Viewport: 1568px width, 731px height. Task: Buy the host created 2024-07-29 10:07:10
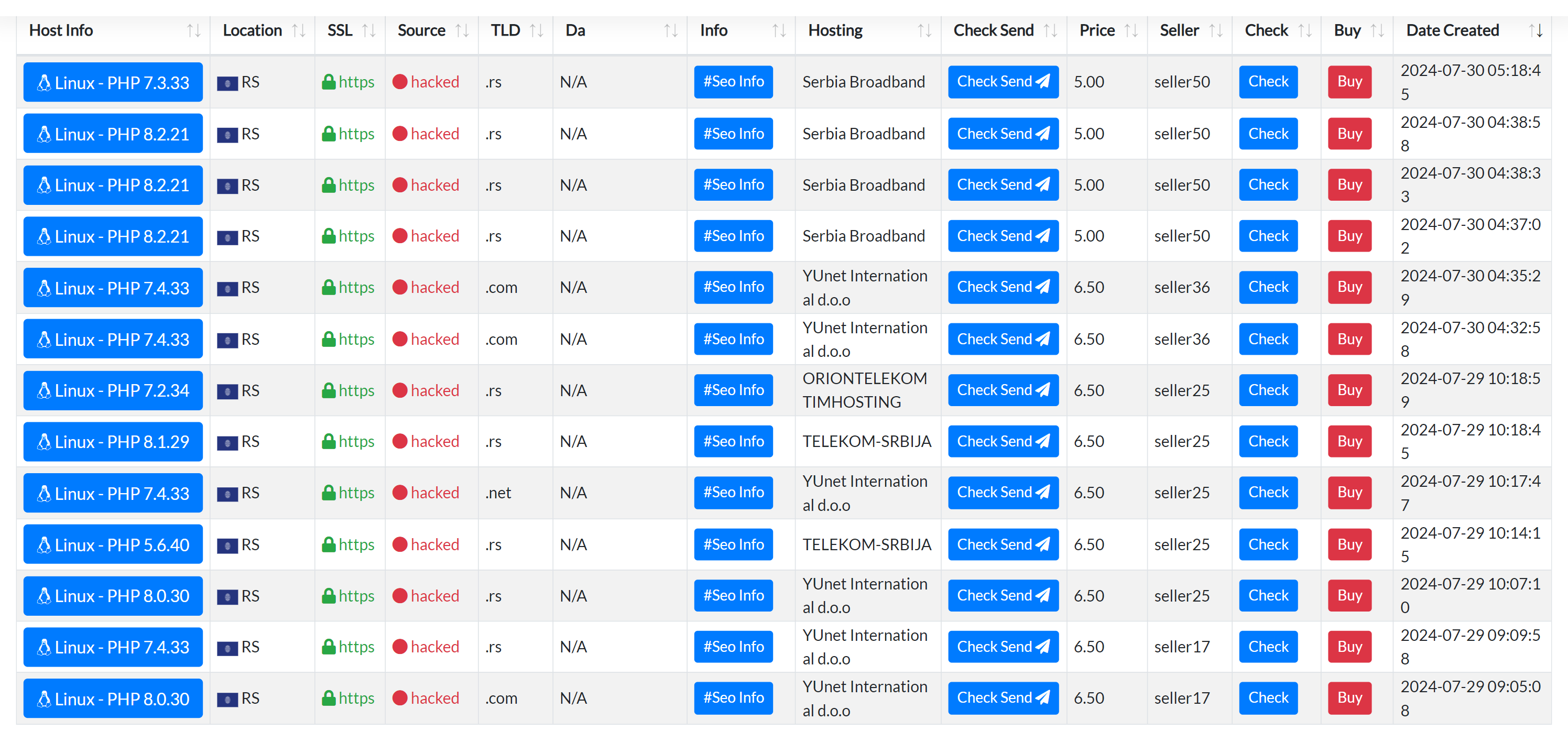click(x=1349, y=595)
